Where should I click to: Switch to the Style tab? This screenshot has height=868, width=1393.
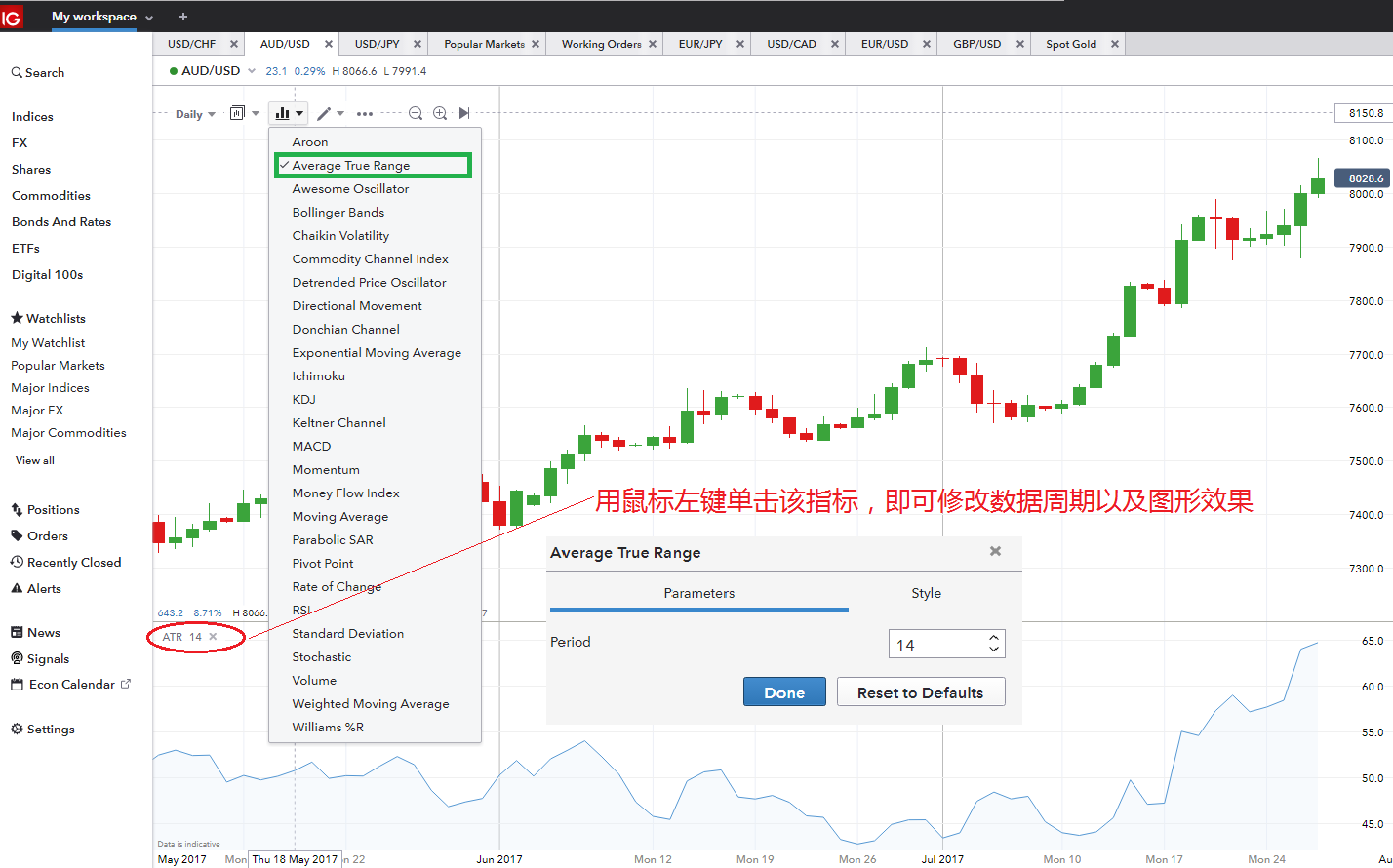coord(926,593)
